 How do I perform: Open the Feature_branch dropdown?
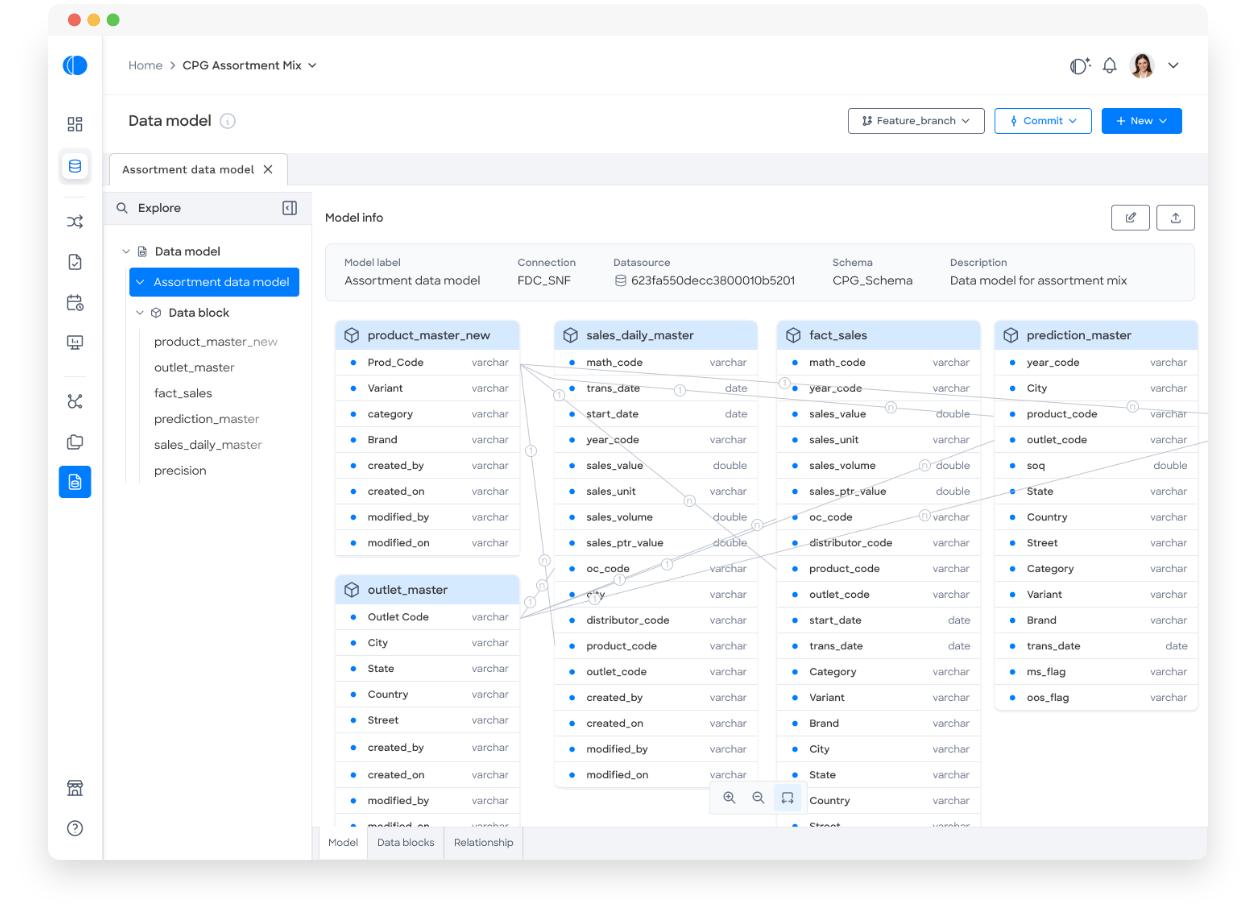coord(916,121)
